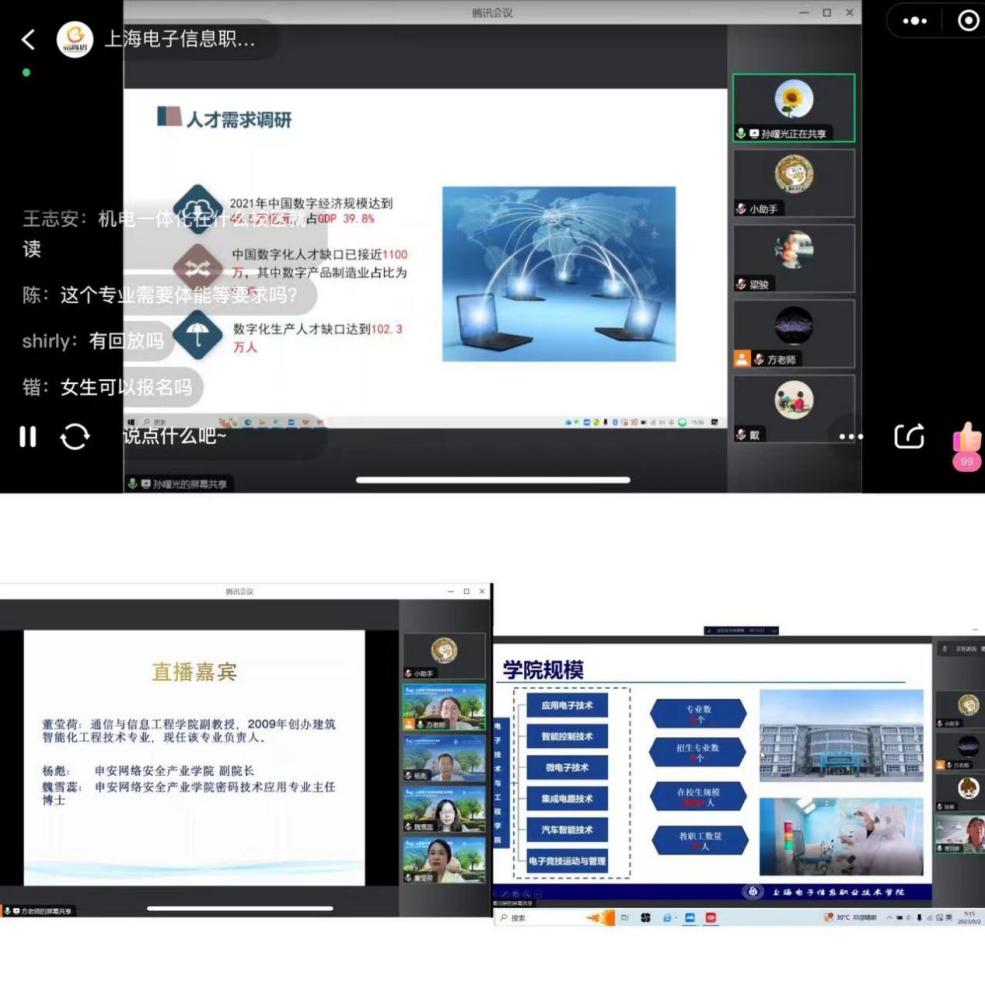The height and width of the screenshot is (985, 985).
Task: Share the live stream via share icon
Action: click(x=908, y=436)
